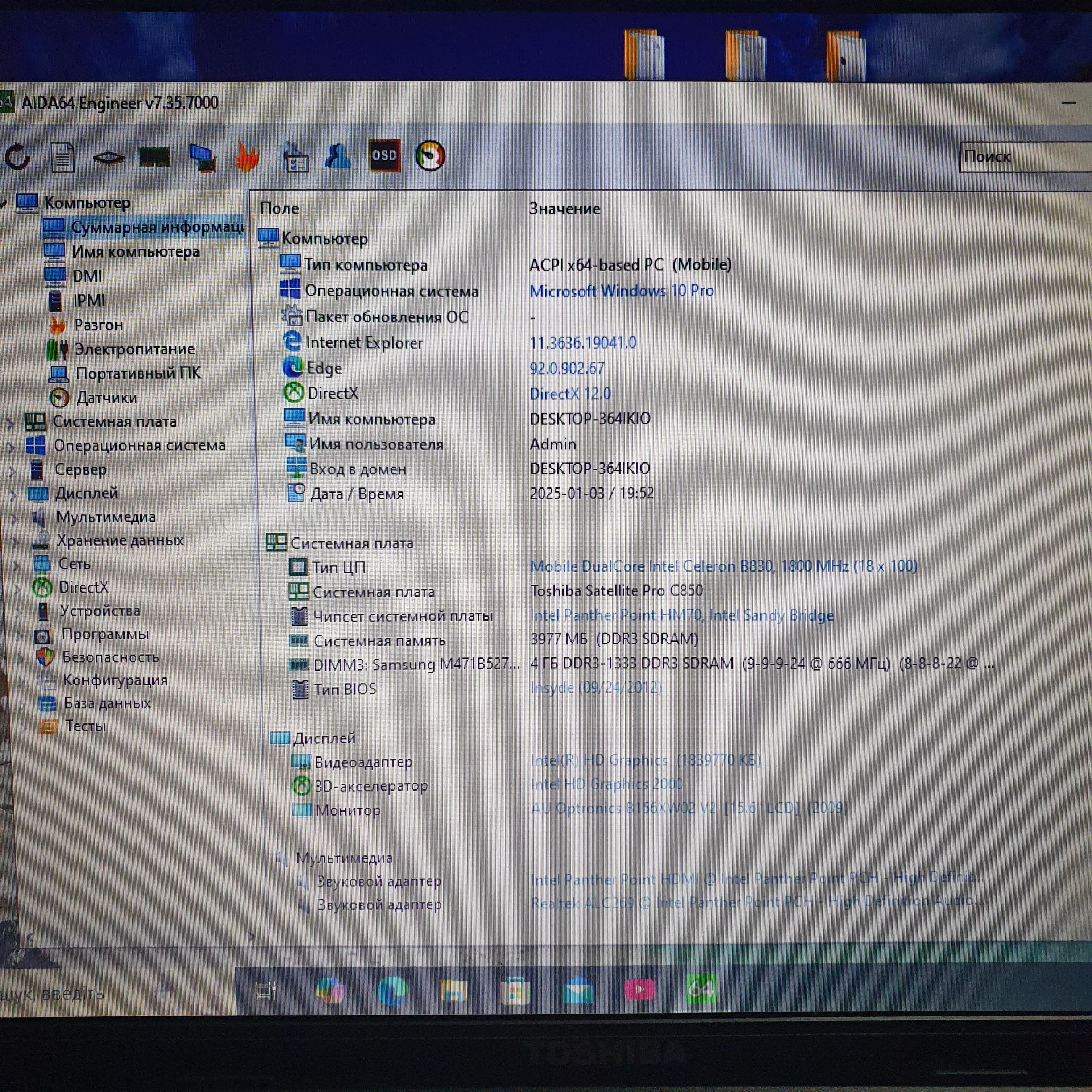Open memory benchmark toolbar icon
The height and width of the screenshot is (1092, 1092).
pos(154,158)
